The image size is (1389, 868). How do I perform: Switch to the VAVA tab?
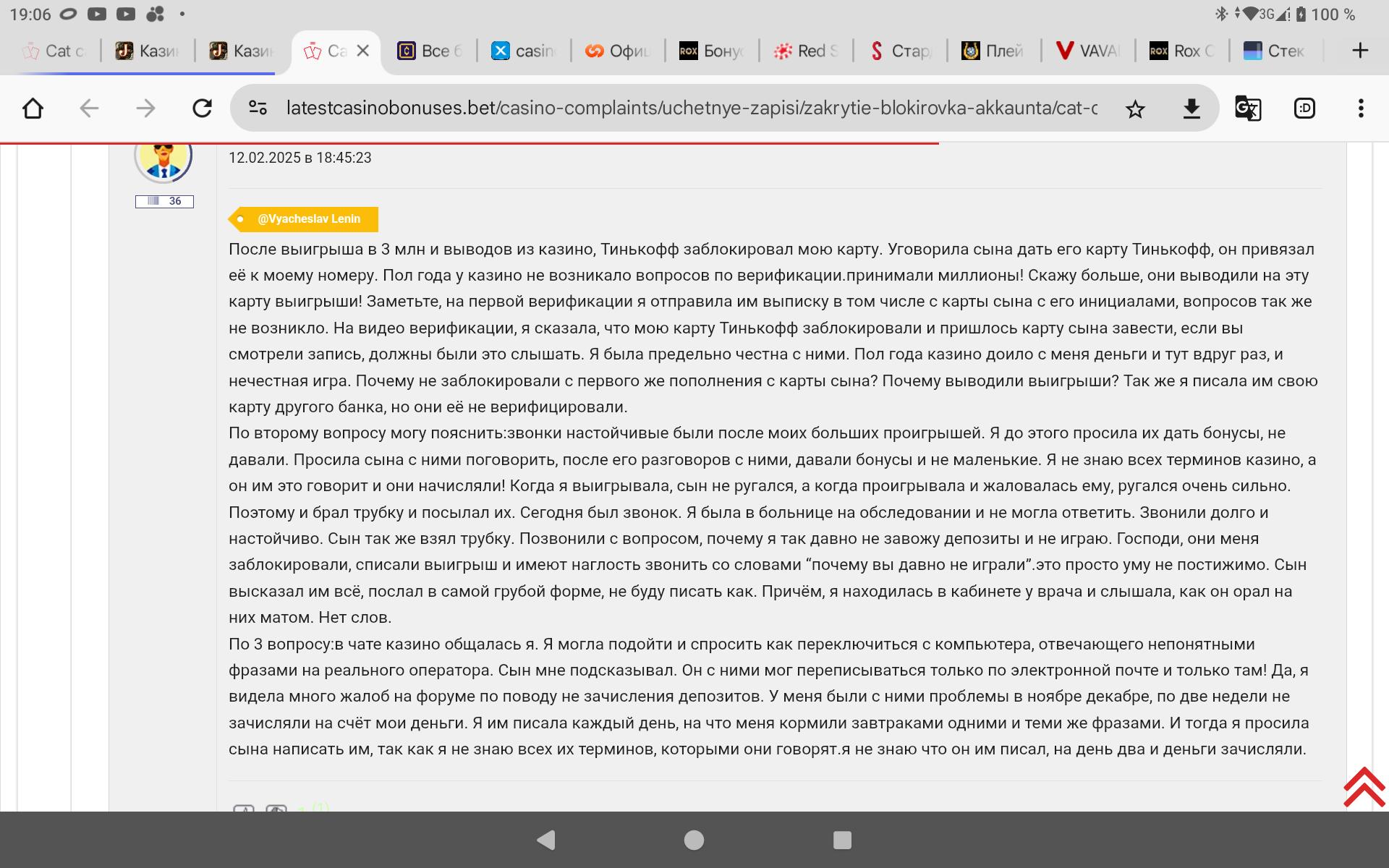pos(1089,51)
